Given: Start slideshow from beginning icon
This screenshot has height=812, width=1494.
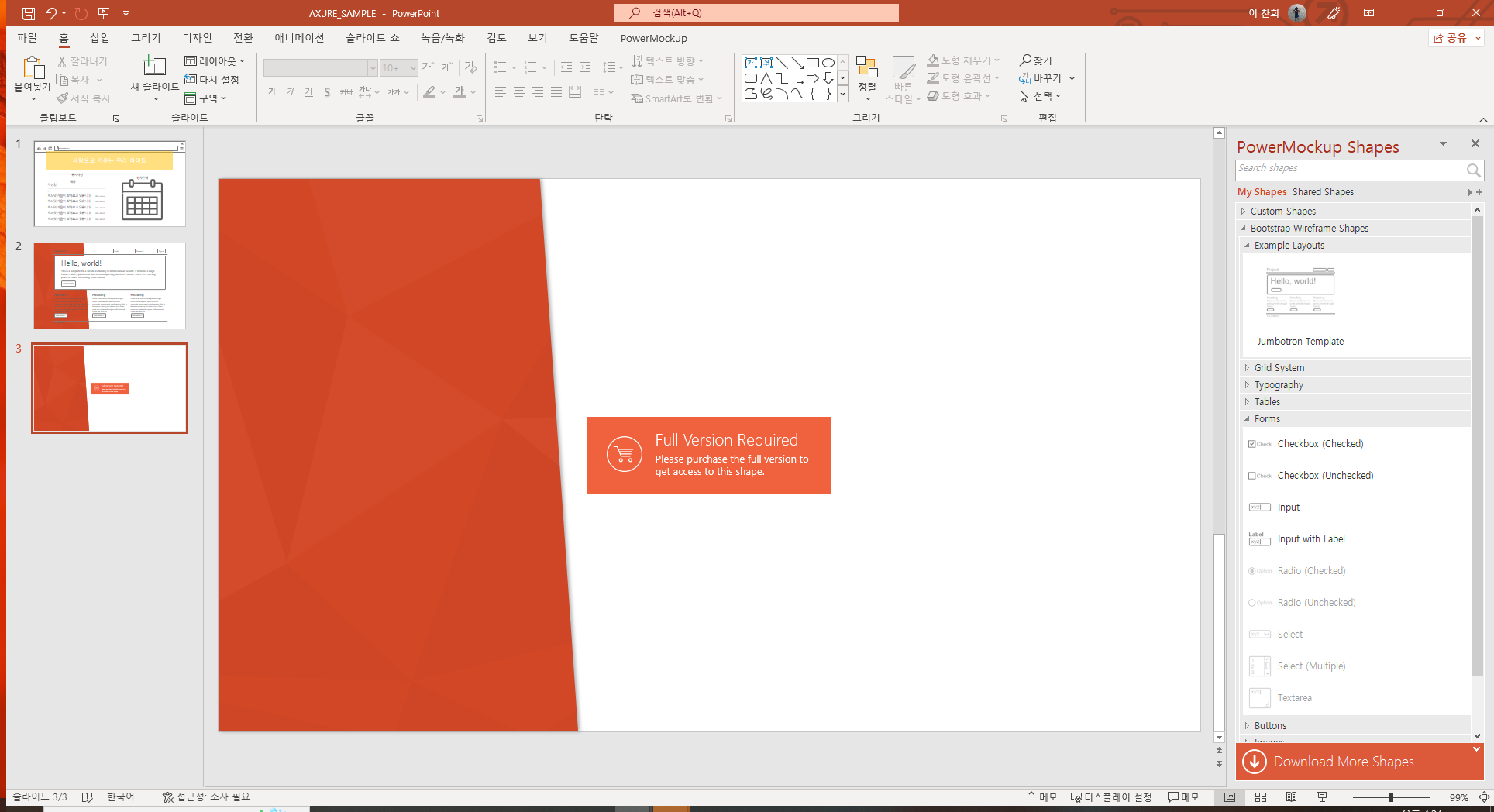Looking at the screenshot, I should (x=104, y=13).
